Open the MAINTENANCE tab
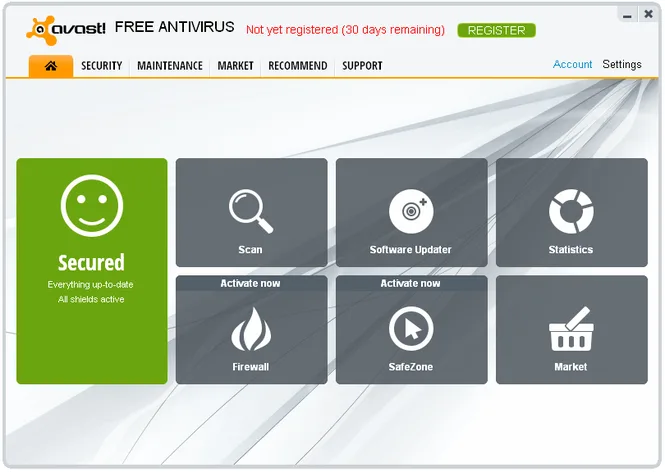 coord(170,66)
